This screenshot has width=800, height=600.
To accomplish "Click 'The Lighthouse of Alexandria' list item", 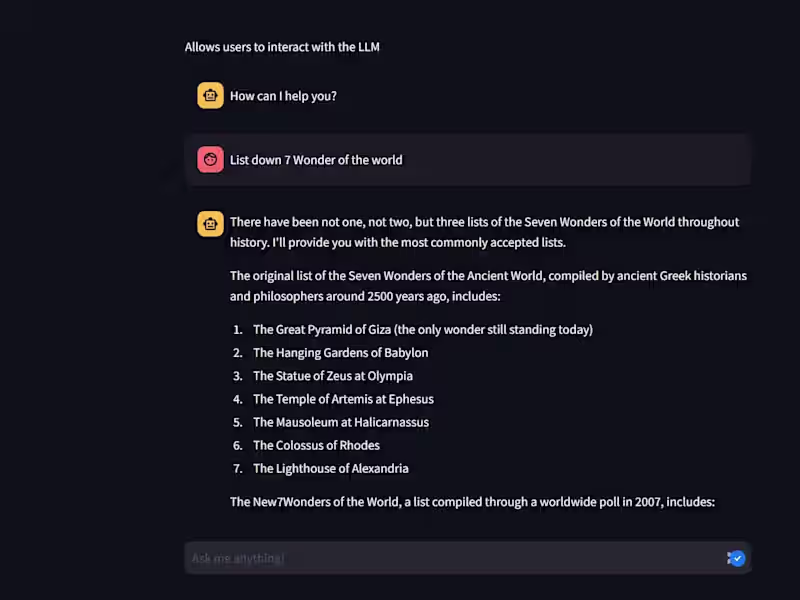I will [x=330, y=468].
